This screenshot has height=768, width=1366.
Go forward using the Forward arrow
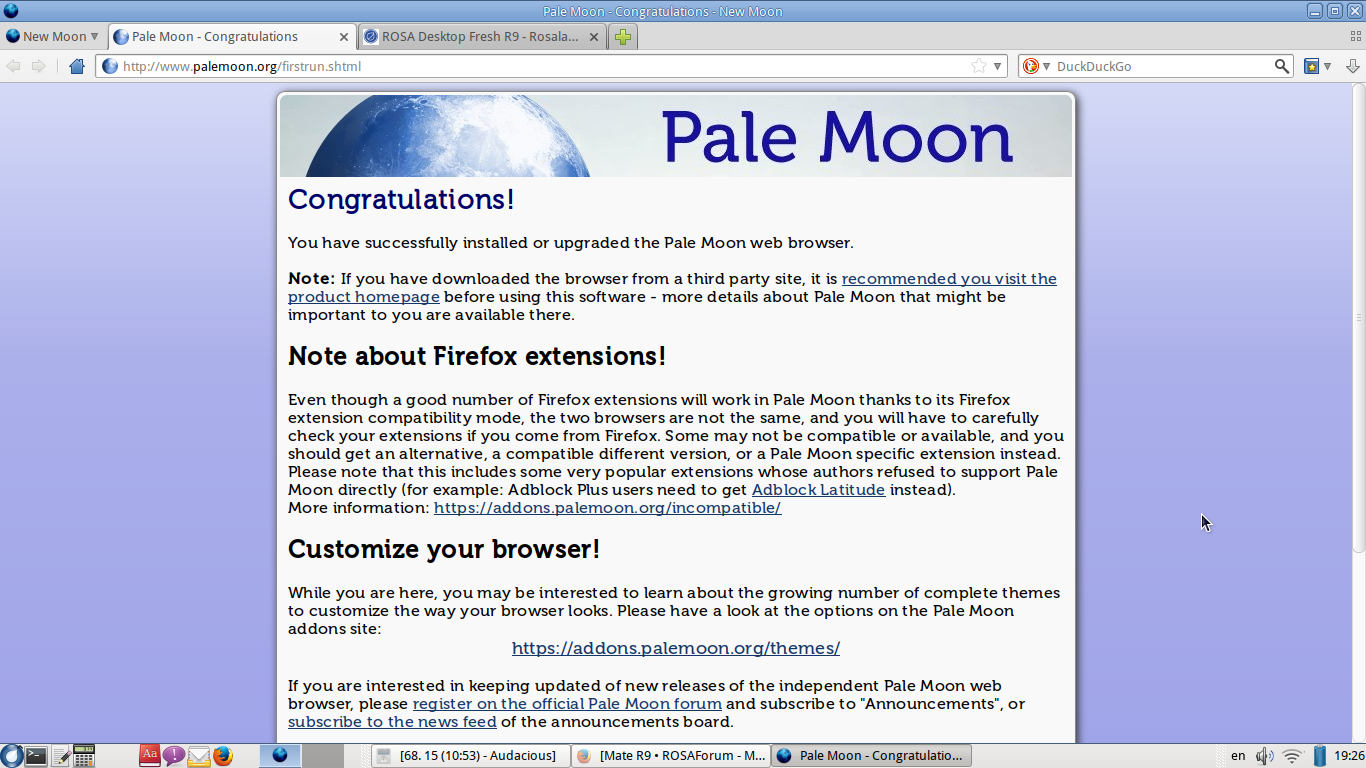tap(38, 66)
